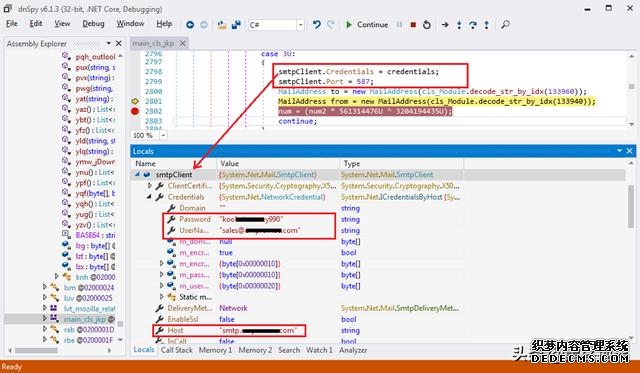
Task: Continue debugging execution
Action: (367, 24)
